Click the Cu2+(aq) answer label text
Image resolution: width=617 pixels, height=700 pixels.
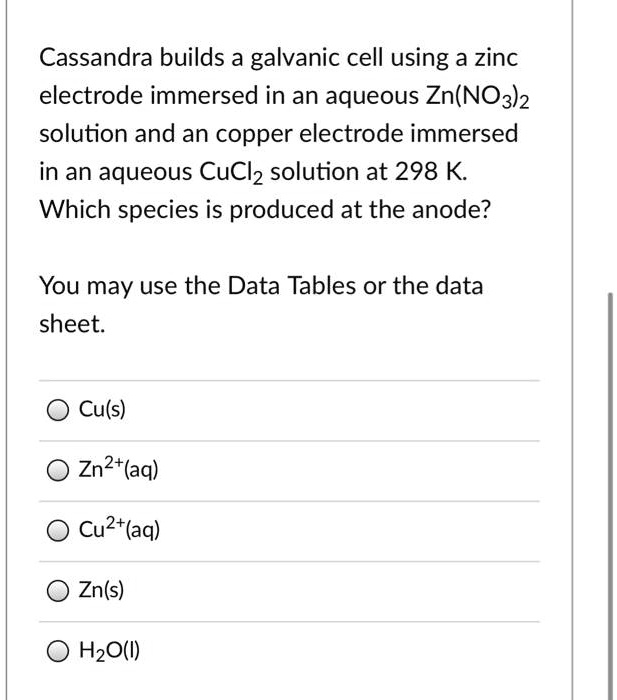coord(118,529)
